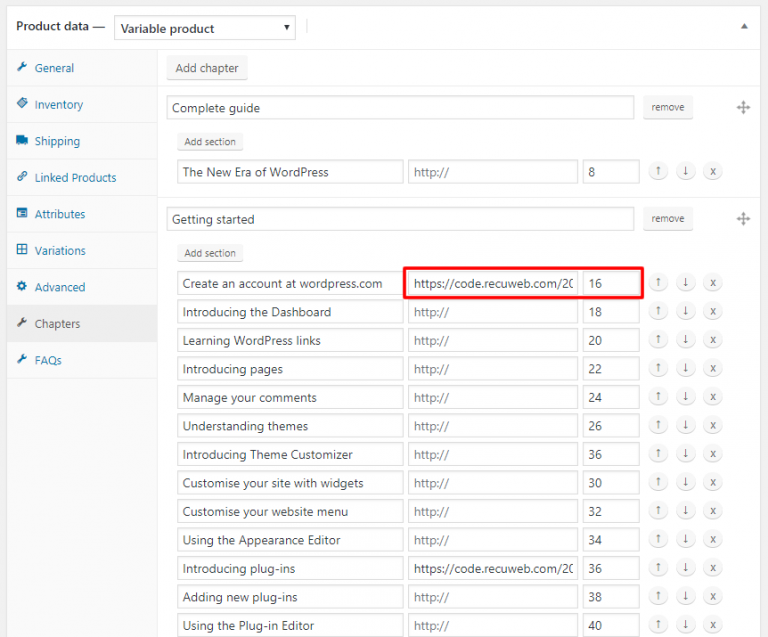Move 'Introducing pages' section up
Viewport: 768px width, 637px height.
pos(658,369)
